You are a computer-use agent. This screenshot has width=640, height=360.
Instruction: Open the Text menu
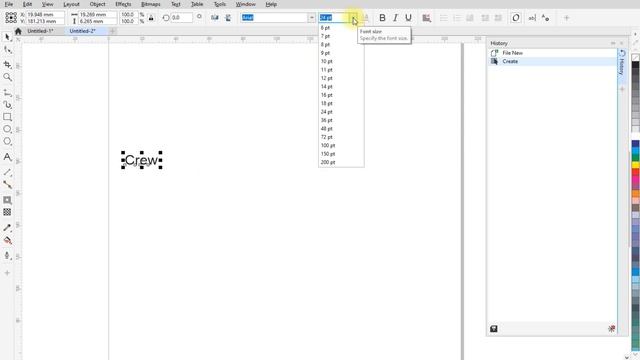176,4
